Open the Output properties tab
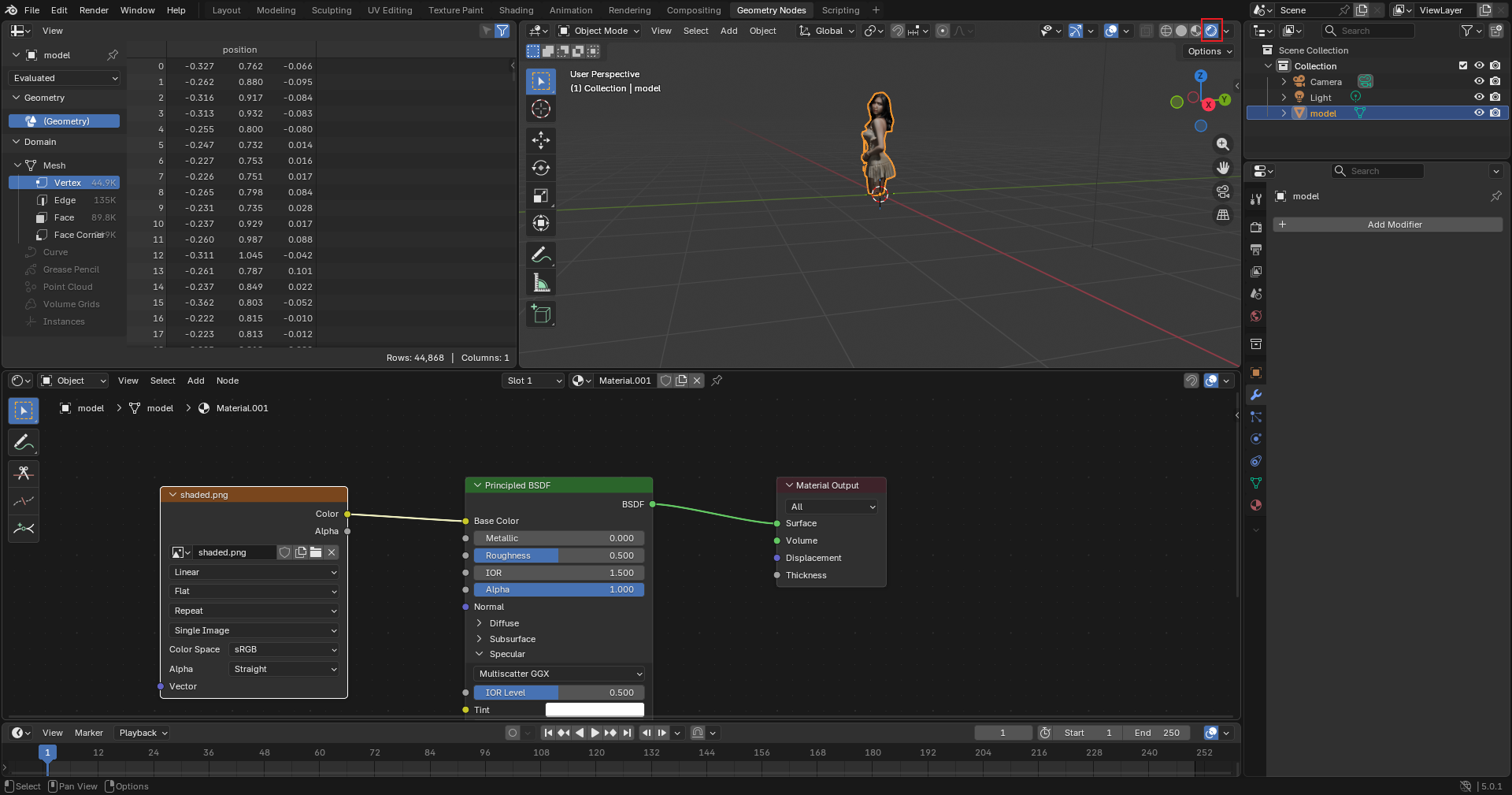The image size is (1512, 795). coord(1256,249)
